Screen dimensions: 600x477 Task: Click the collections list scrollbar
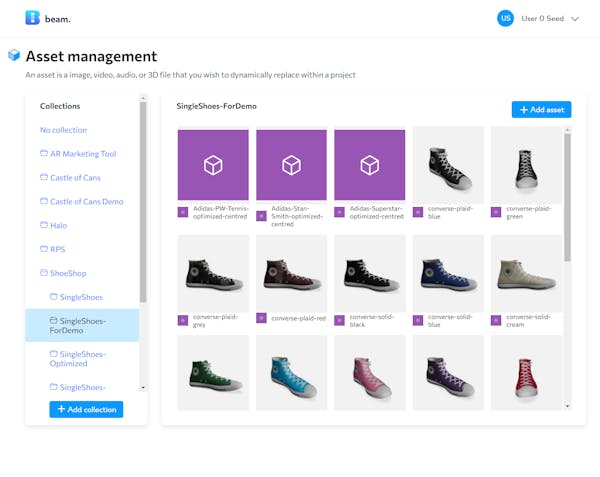click(143, 202)
